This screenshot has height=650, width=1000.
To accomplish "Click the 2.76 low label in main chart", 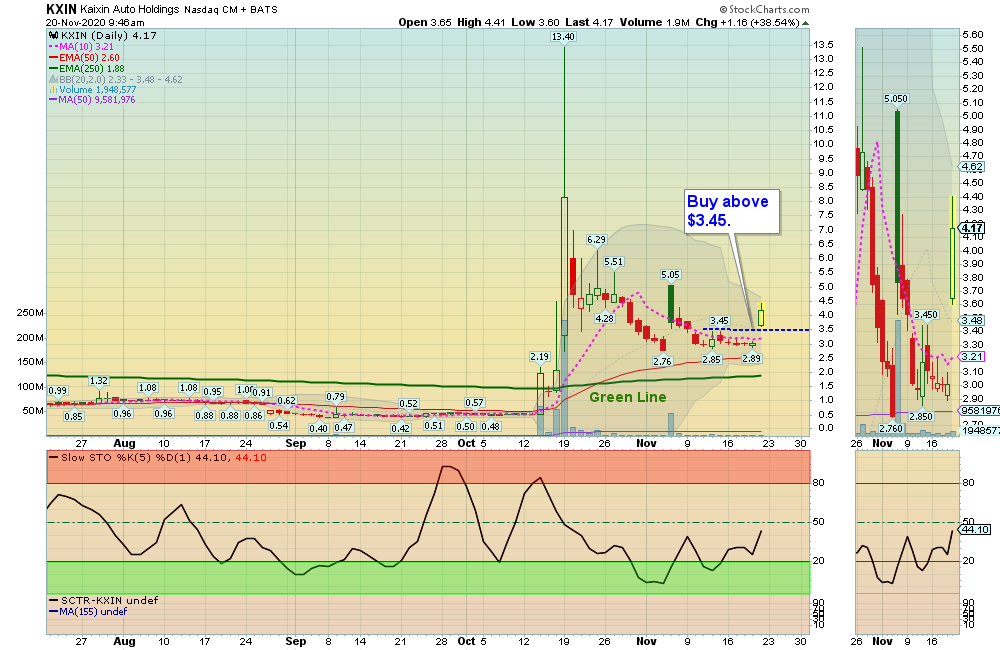I will [x=663, y=361].
